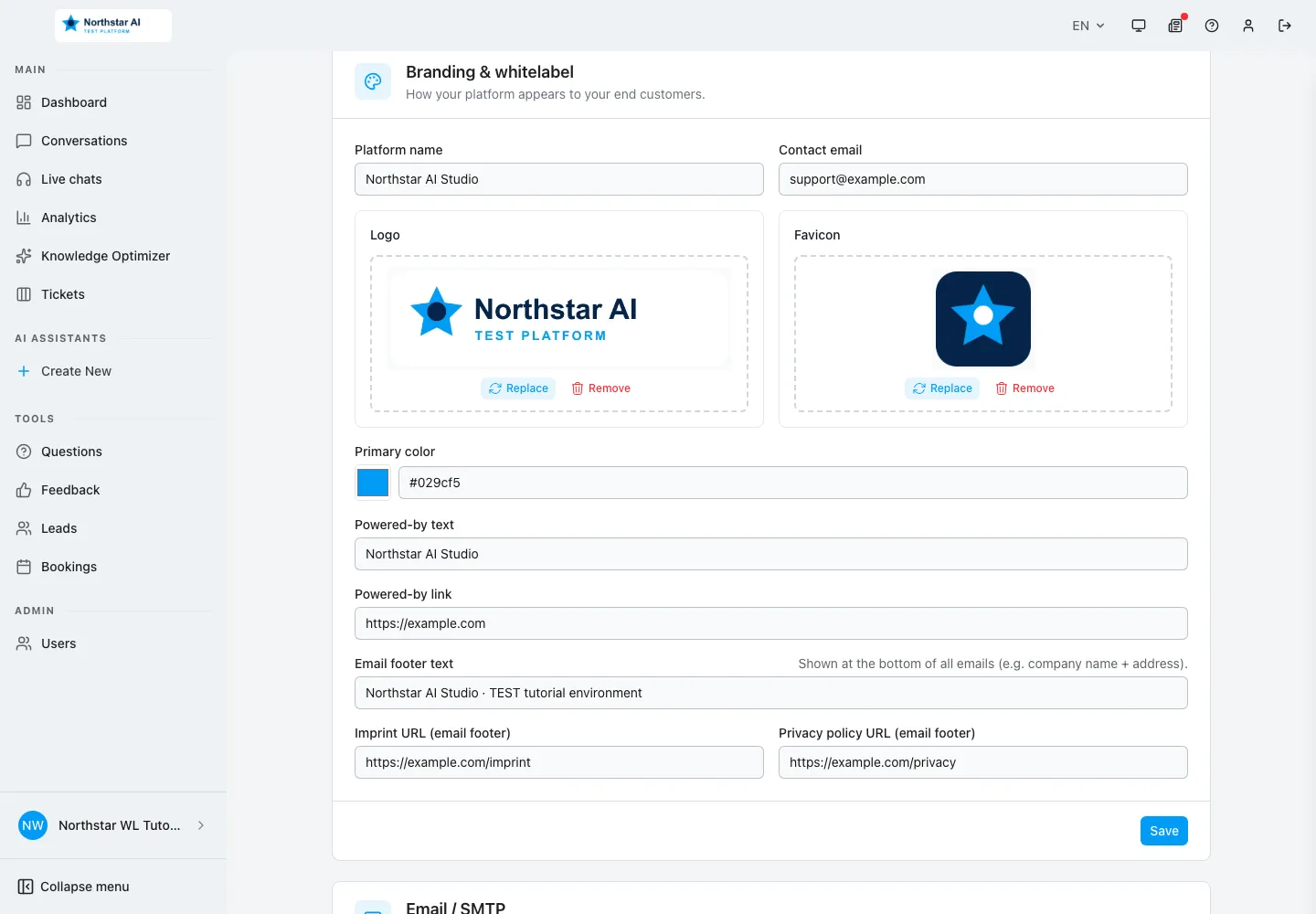This screenshot has height=914, width=1316.
Task: Click the Branding palette icon
Action: [373, 81]
